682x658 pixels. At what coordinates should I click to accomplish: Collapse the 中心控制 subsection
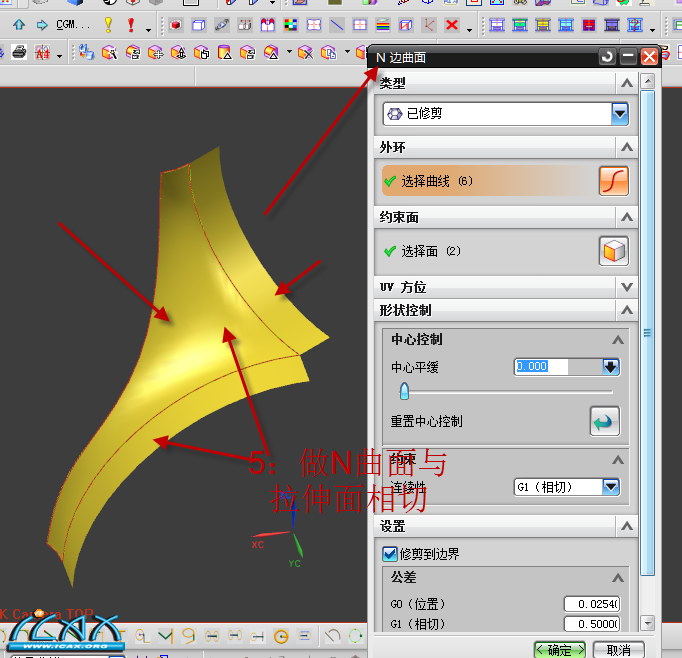point(618,340)
